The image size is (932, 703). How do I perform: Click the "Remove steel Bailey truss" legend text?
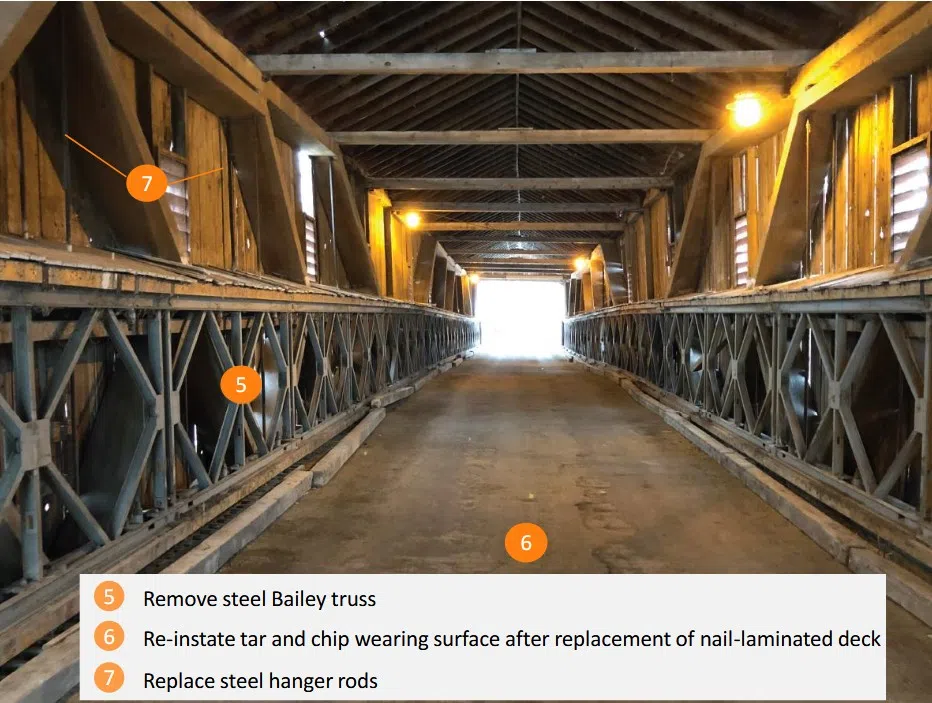click(259, 598)
